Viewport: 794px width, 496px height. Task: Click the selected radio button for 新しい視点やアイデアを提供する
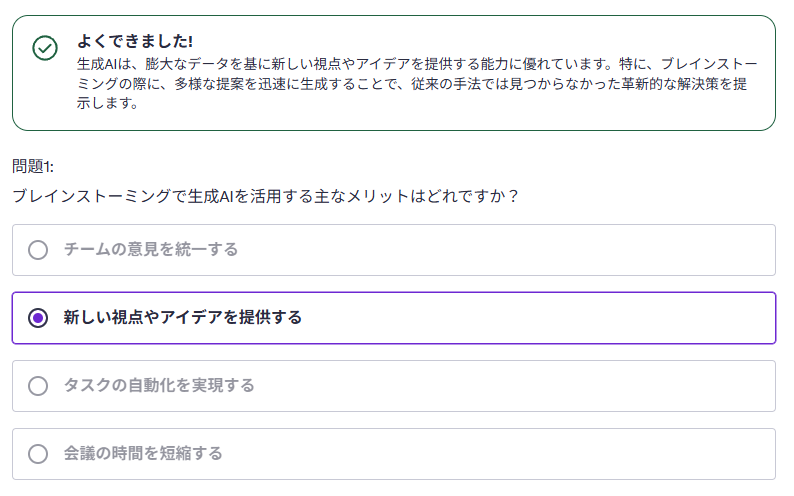click(38, 318)
